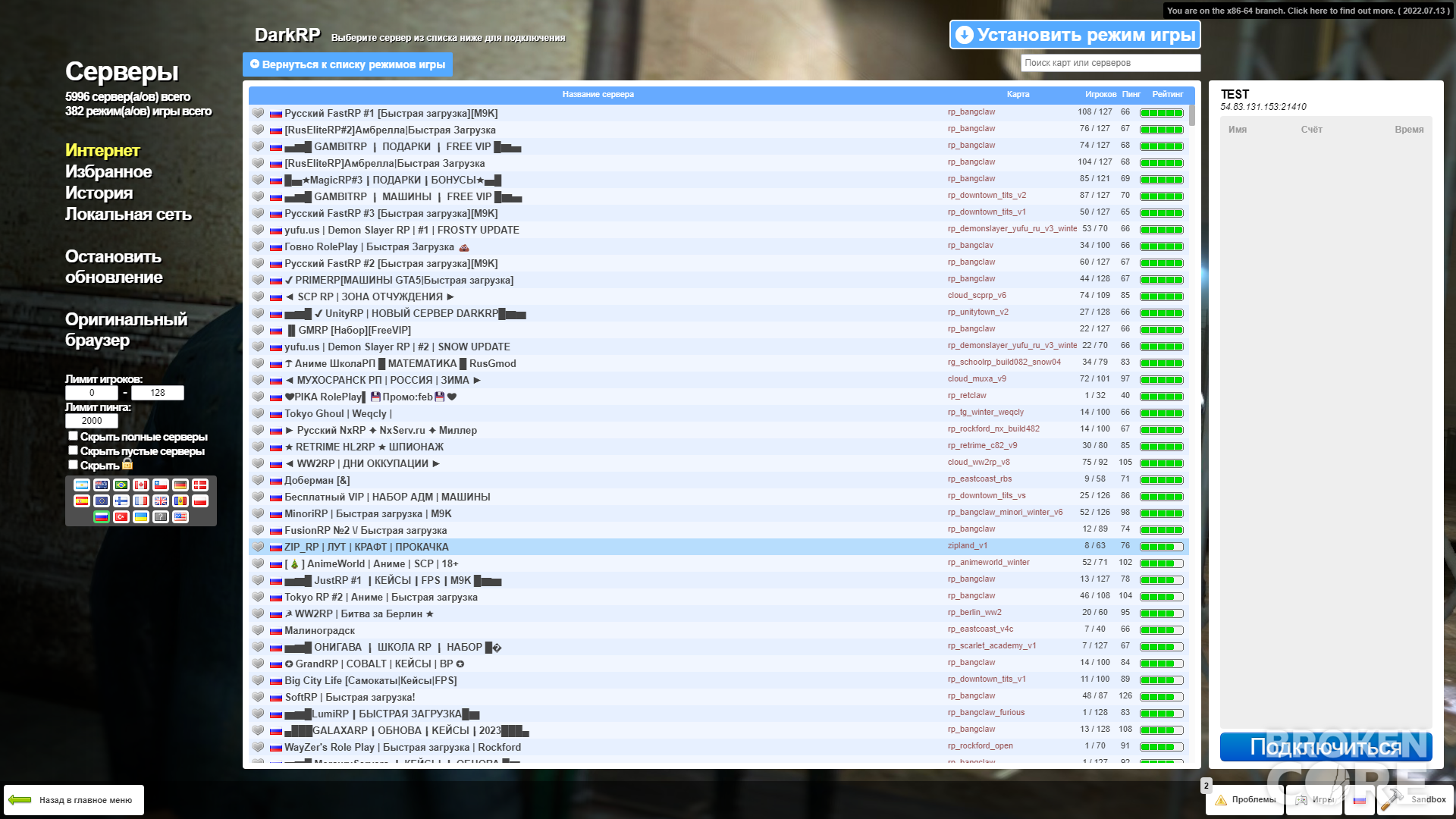
Task: Favorite the 'ZIP_RP | ЛУТ | КРАФТ' server heart
Action: tap(258, 547)
